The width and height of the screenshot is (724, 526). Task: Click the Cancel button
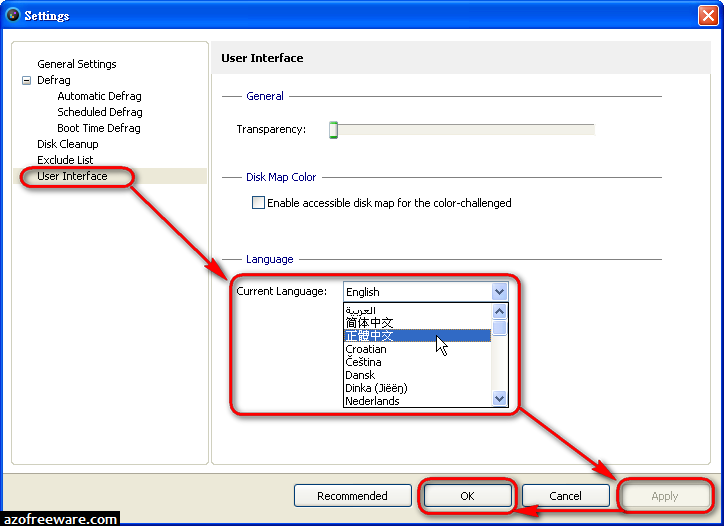[x=565, y=496]
